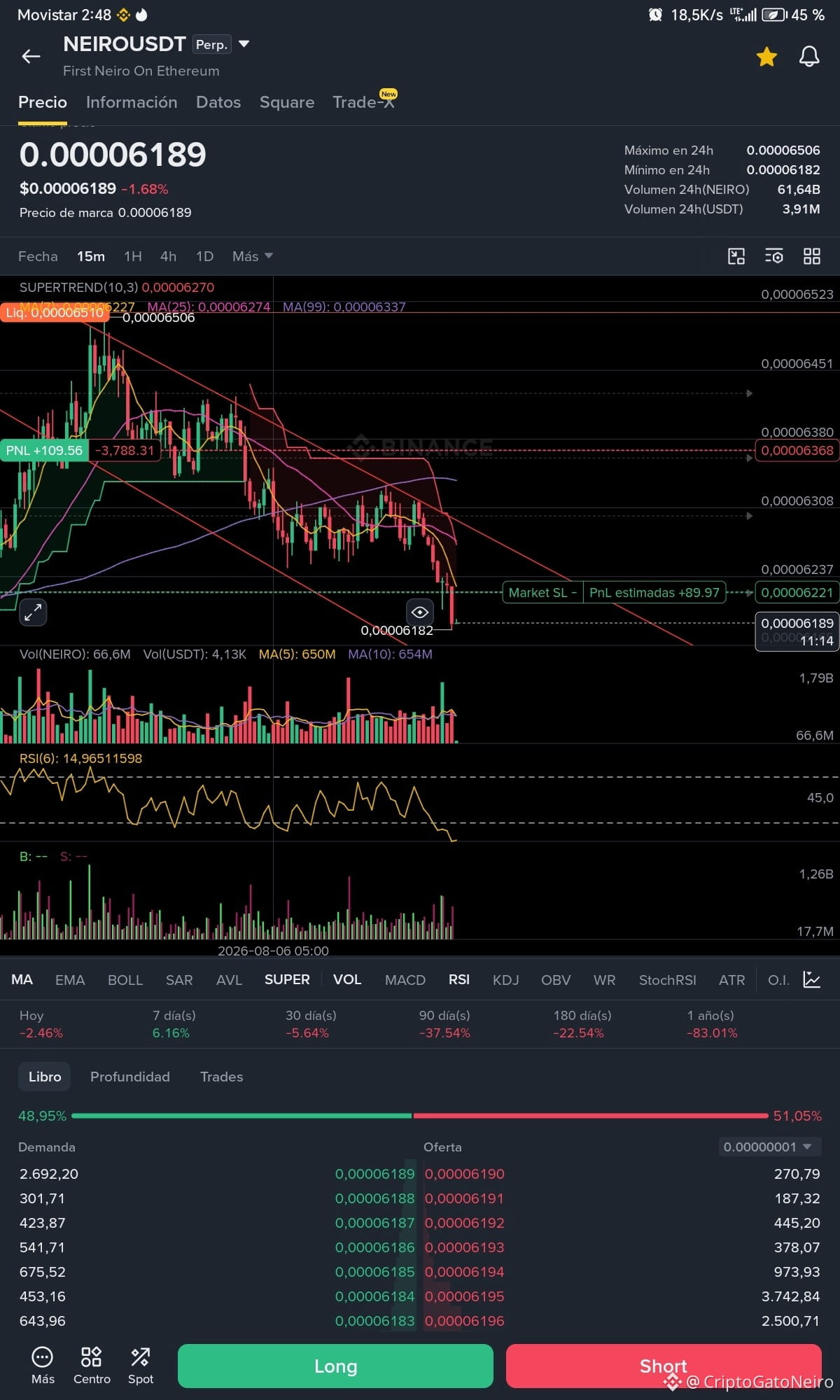Viewport: 840px width, 1400px height.
Task: Select the Market SL order line label
Action: (x=542, y=593)
